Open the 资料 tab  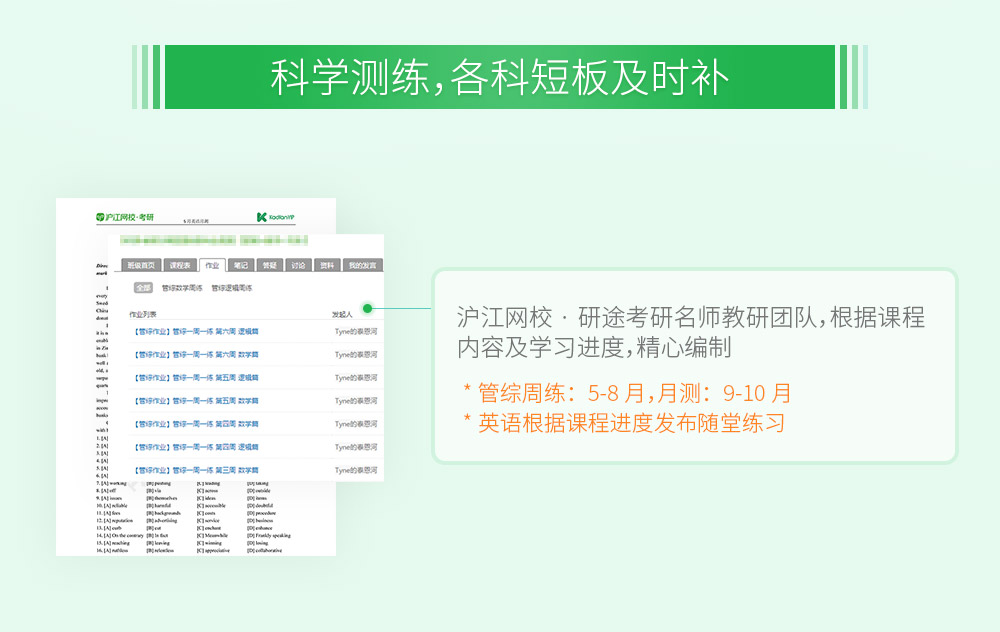326,264
